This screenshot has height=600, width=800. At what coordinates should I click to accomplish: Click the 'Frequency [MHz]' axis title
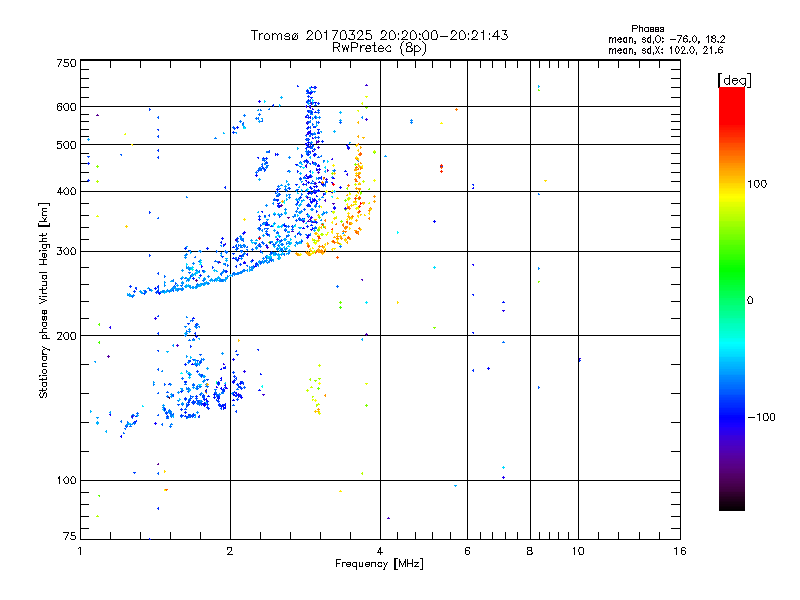click(379, 564)
